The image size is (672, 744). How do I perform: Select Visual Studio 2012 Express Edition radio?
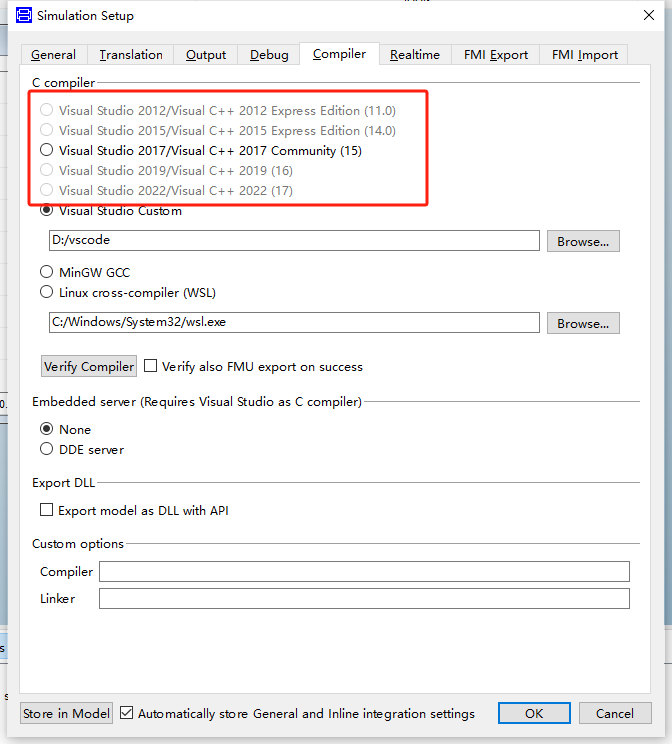(x=47, y=110)
